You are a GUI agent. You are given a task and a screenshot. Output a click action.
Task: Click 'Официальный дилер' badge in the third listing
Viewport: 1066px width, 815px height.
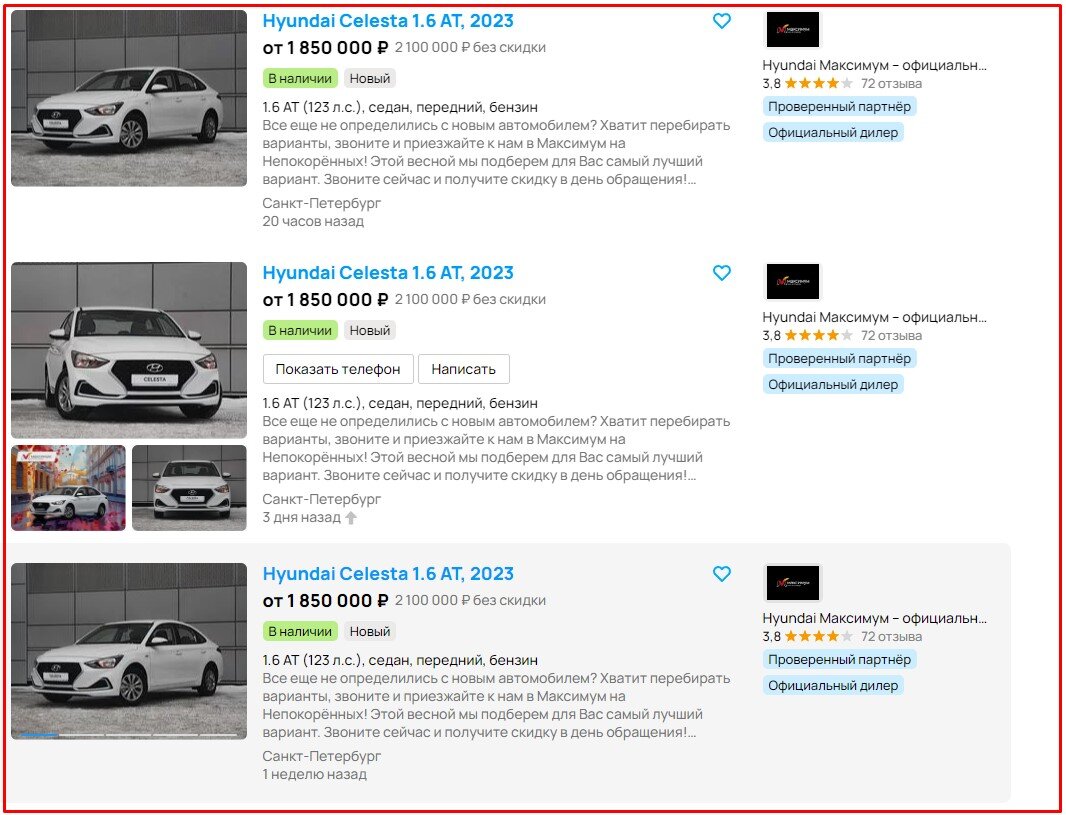(833, 686)
